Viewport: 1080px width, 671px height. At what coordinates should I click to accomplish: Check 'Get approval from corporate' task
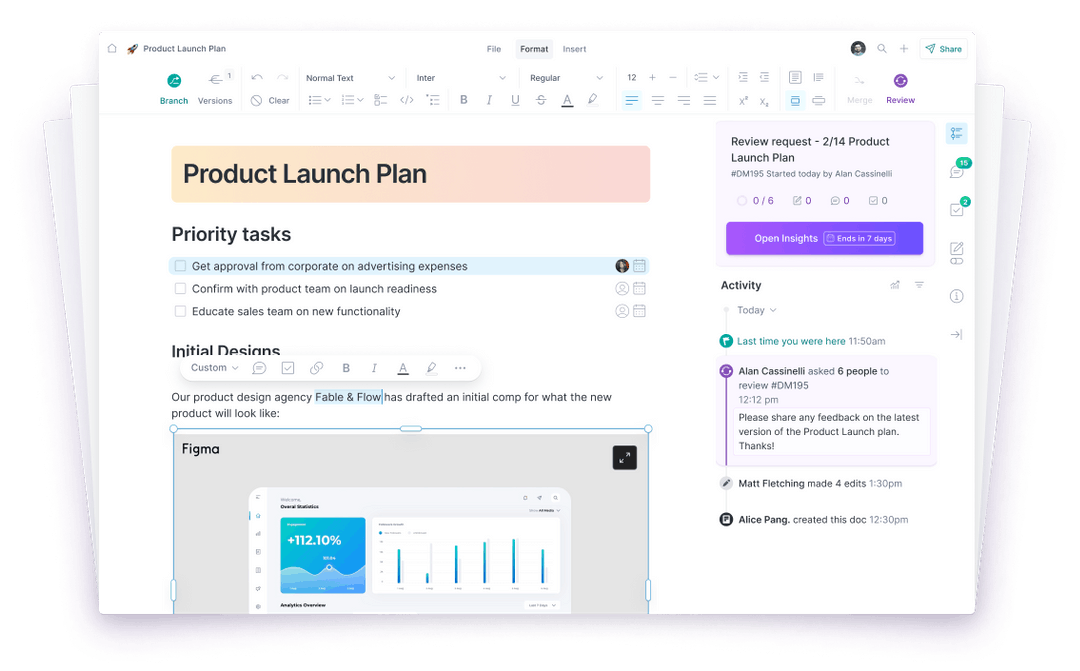(x=180, y=266)
